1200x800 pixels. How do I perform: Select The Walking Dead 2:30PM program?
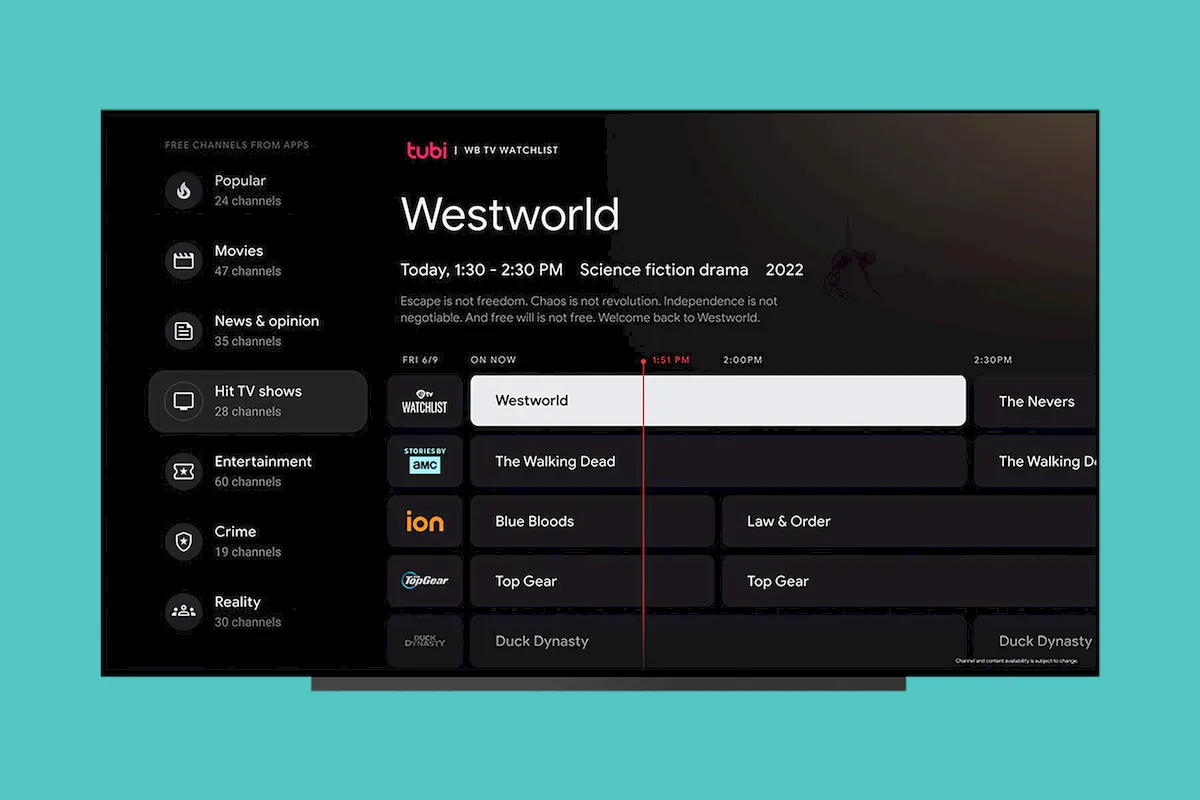pos(1036,461)
